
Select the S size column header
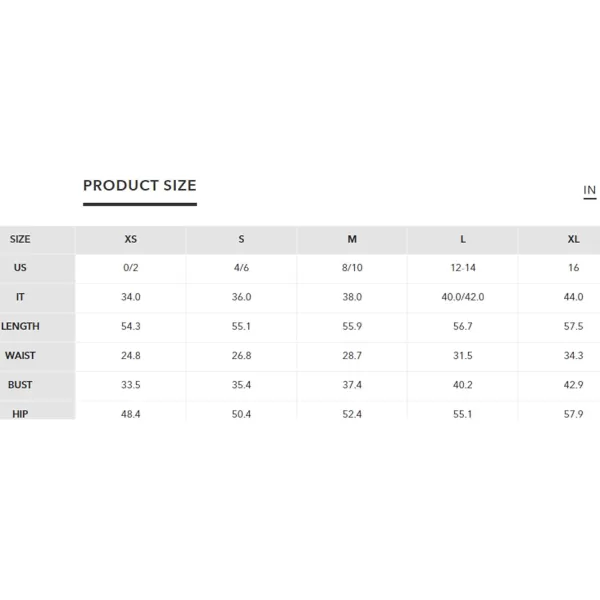click(x=241, y=240)
